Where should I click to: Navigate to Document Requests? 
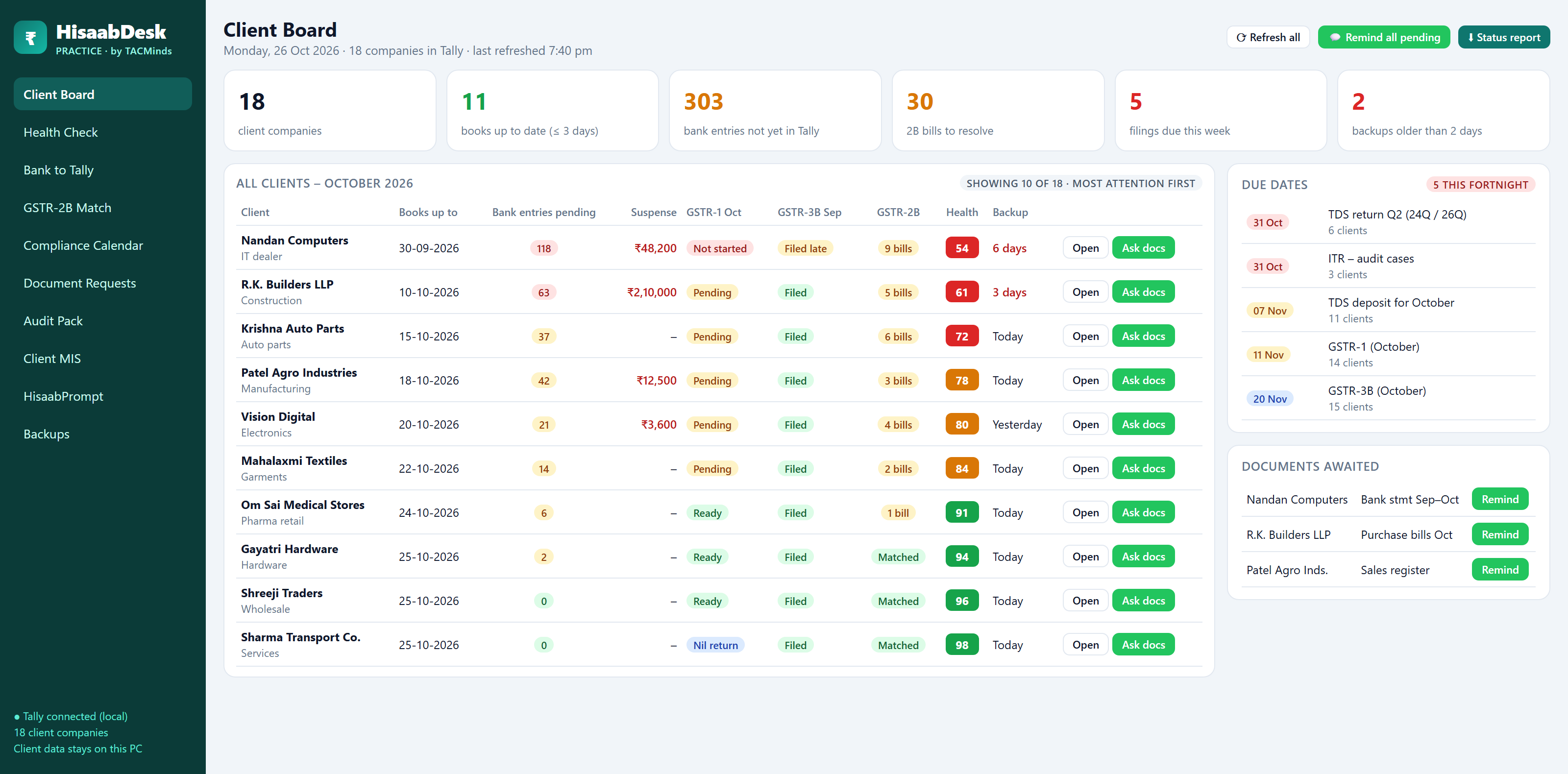click(x=103, y=283)
